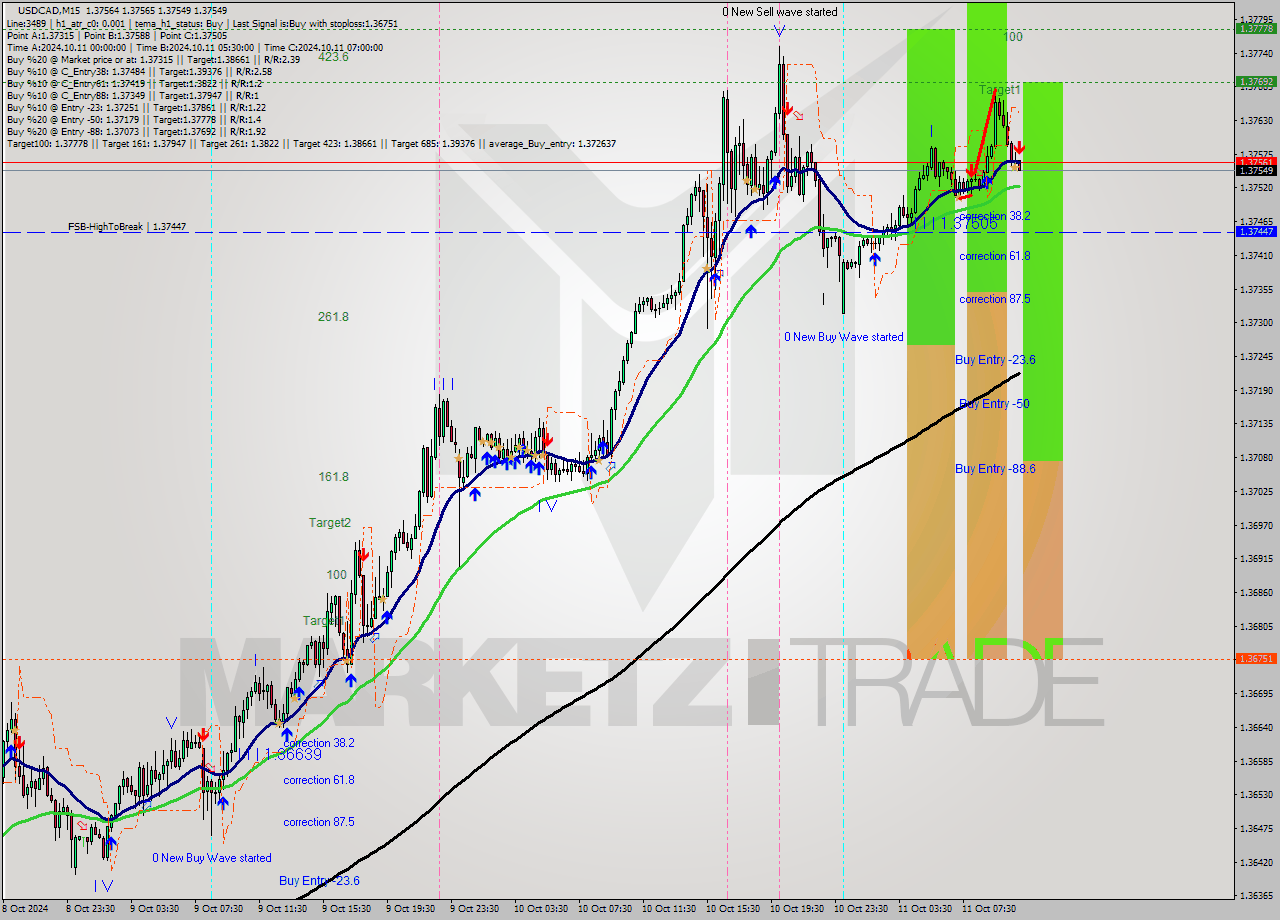The width and height of the screenshot is (1280, 920).
Task: Click the 1.37795 value on price axis
Action: tap(1256, 19)
